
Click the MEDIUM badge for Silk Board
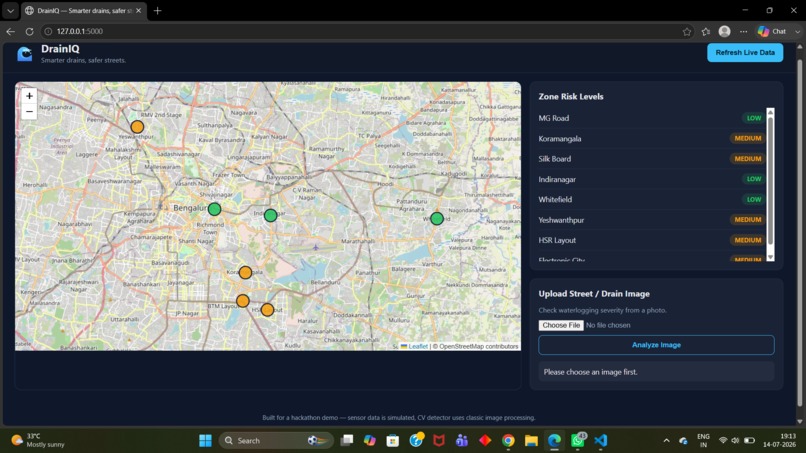[747, 159]
